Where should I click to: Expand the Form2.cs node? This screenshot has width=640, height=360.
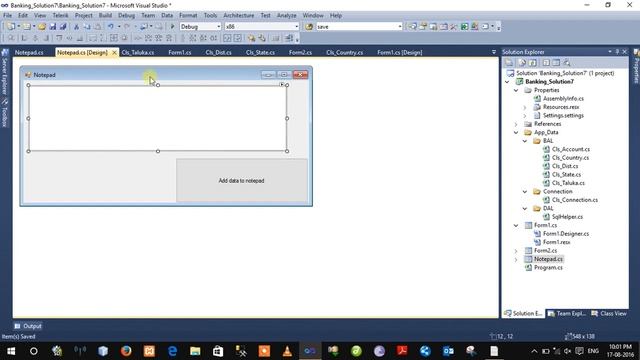pos(516,251)
